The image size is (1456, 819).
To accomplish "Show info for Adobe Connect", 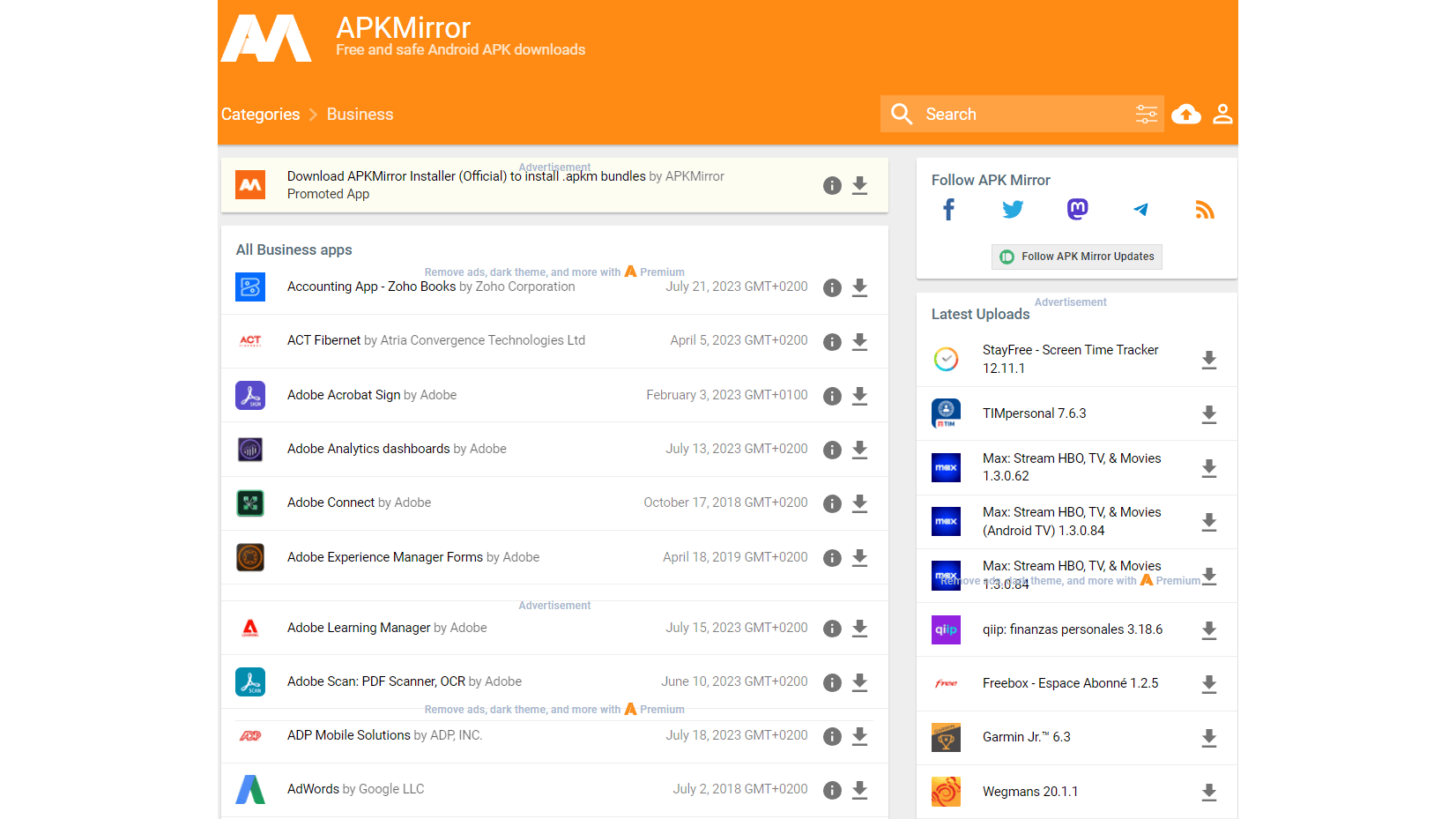I will tap(832, 503).
